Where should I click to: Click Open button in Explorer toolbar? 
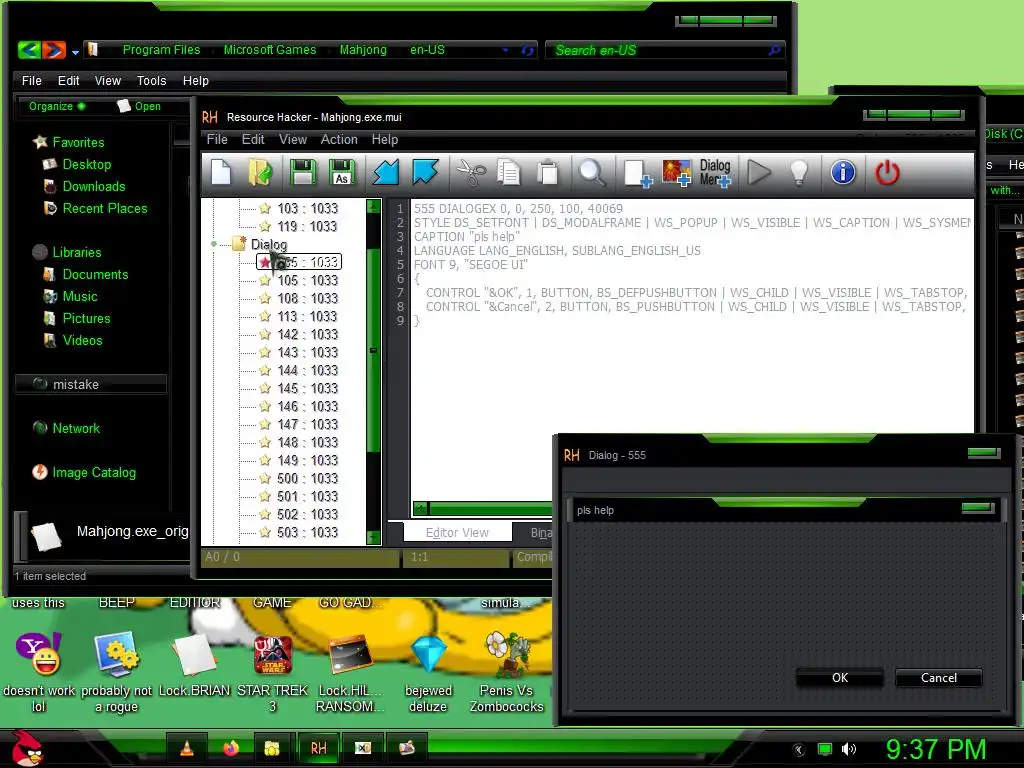pyautogui.click(x=139, y=106)
